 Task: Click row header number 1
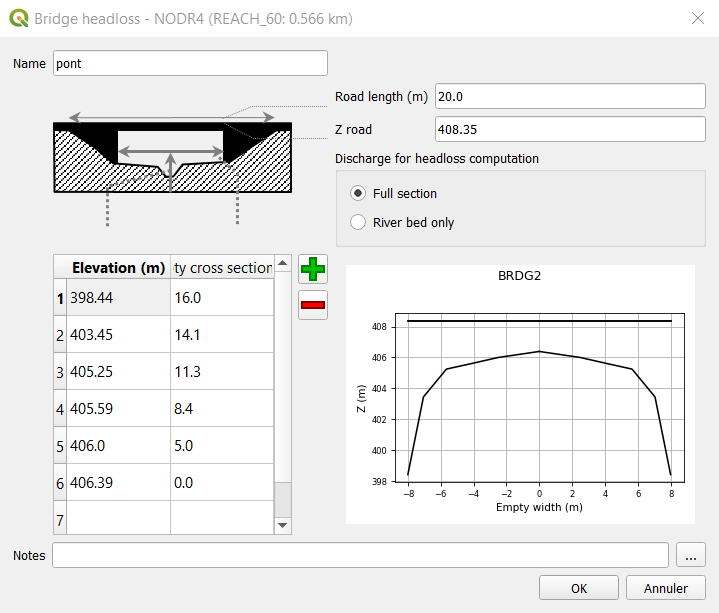(60, 298)
